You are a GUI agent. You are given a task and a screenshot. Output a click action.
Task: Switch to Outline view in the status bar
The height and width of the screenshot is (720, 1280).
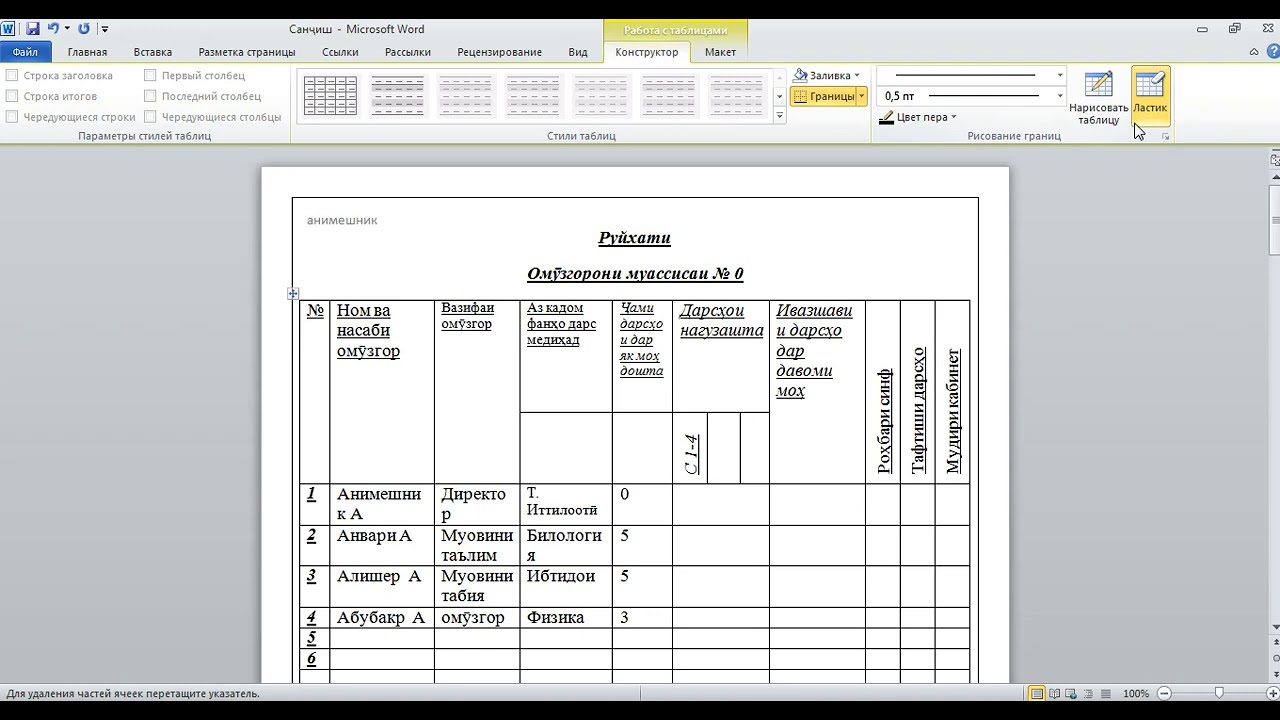pos(1088,693)
